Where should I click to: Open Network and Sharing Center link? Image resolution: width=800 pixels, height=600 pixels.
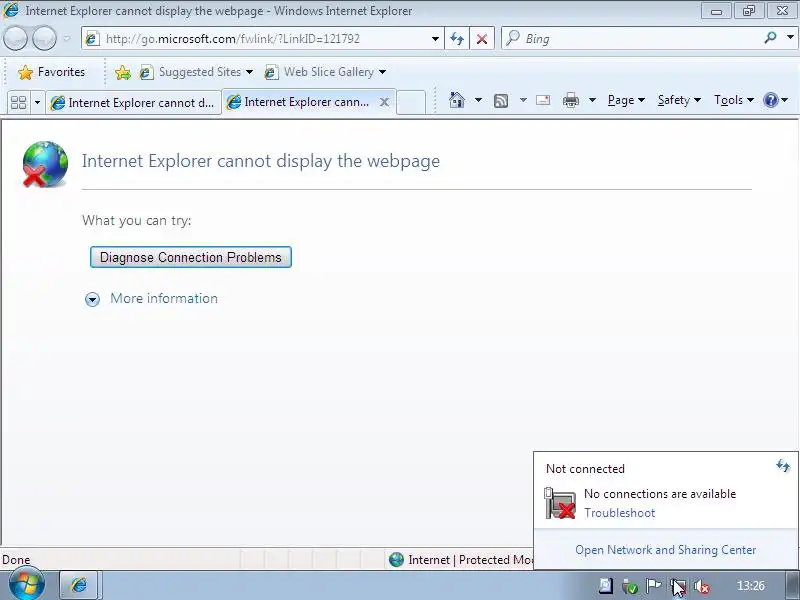665,550
